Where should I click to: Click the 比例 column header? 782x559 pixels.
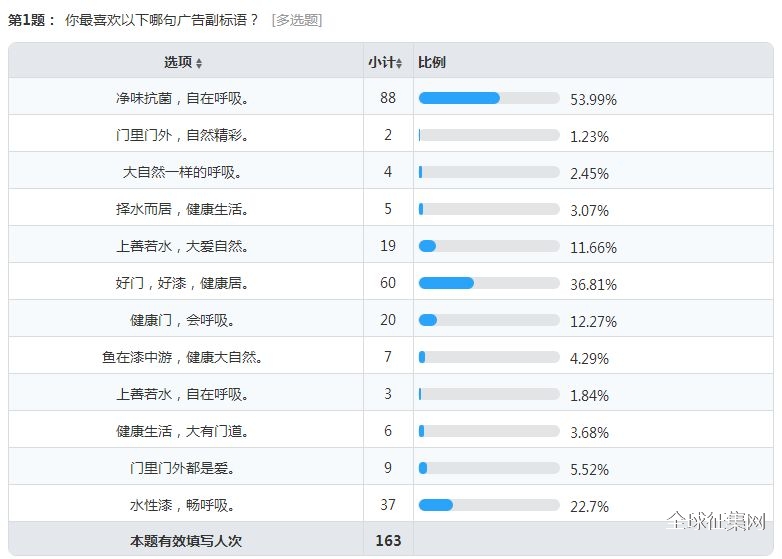431,62
